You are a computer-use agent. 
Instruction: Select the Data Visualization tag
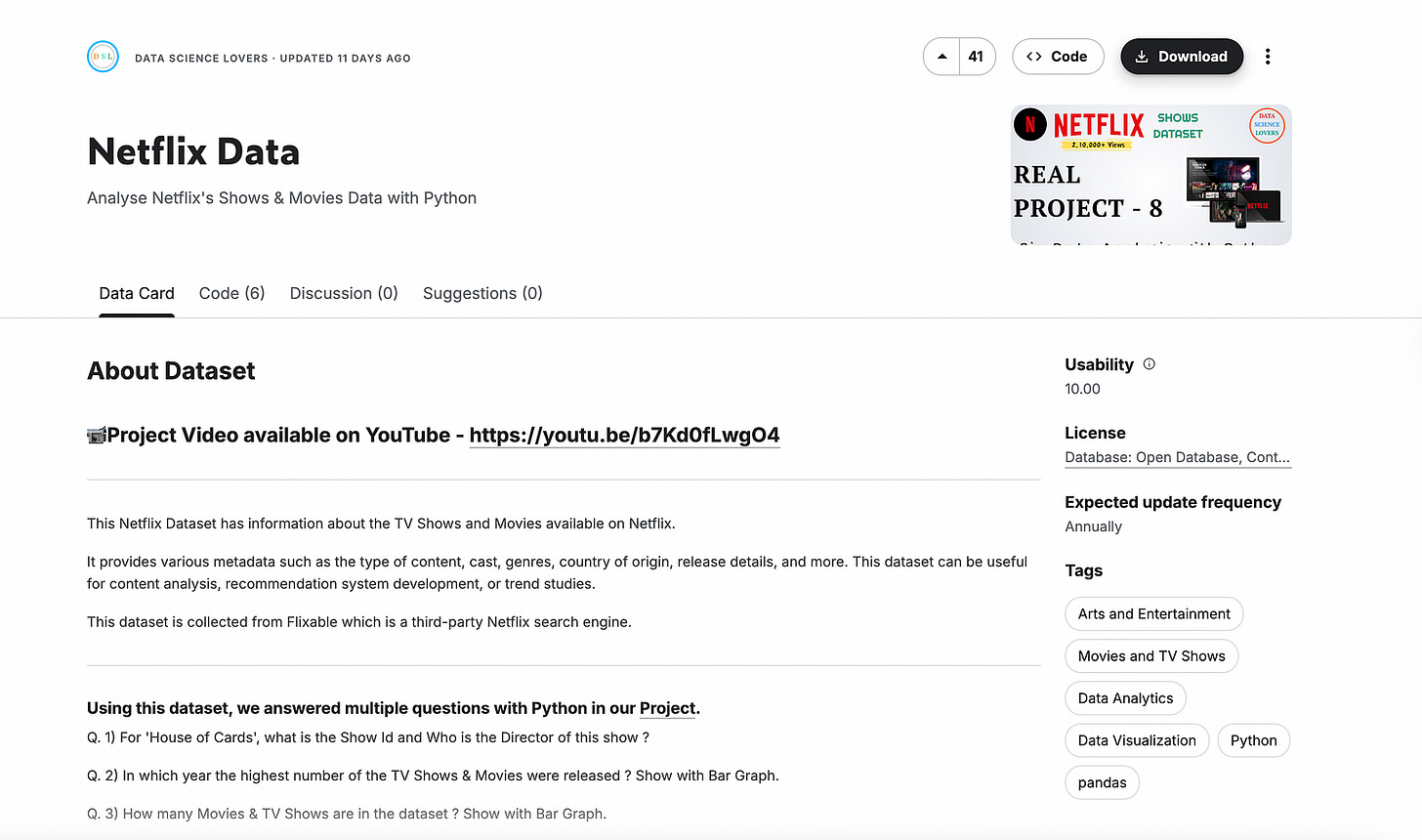[1137, 740]
